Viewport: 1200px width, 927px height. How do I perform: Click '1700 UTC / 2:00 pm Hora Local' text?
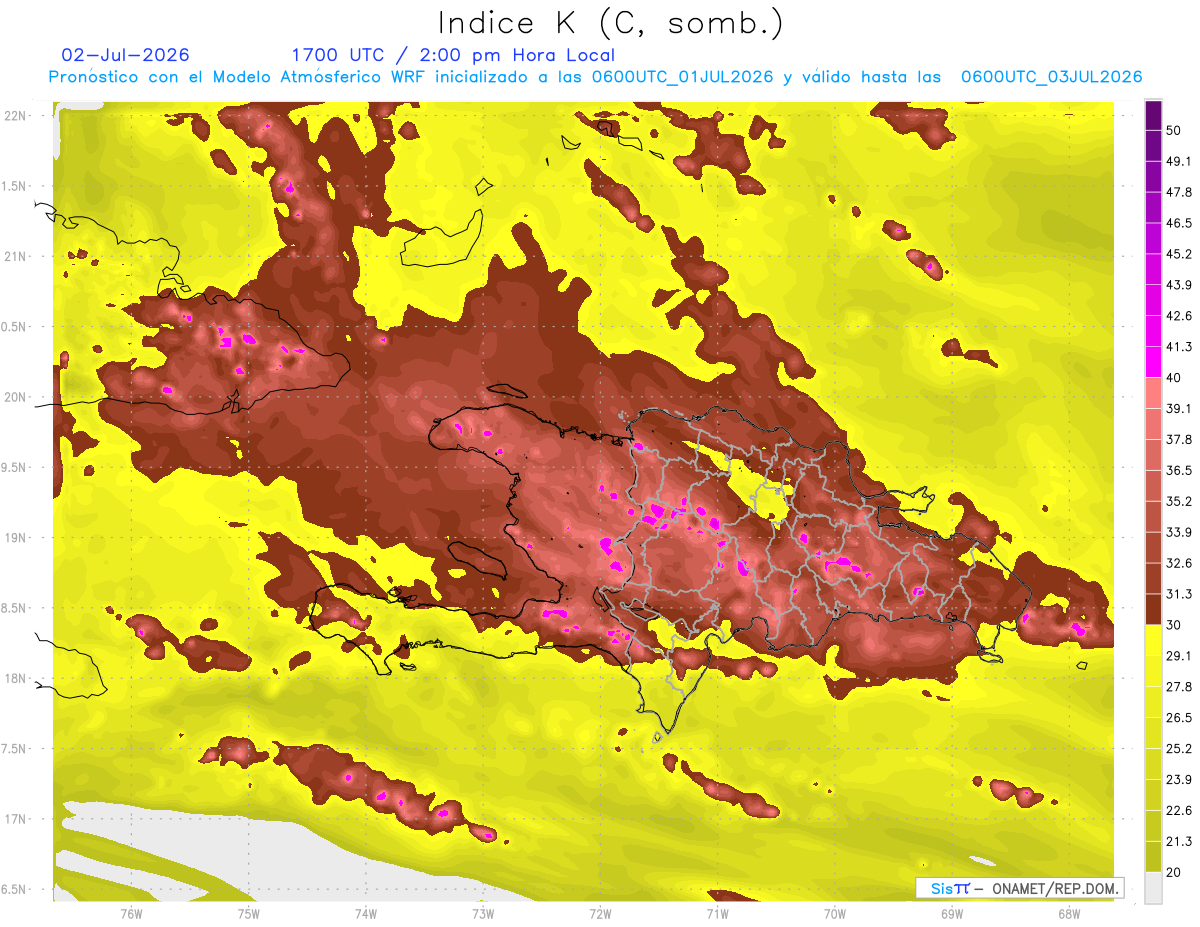coord(453,55)
